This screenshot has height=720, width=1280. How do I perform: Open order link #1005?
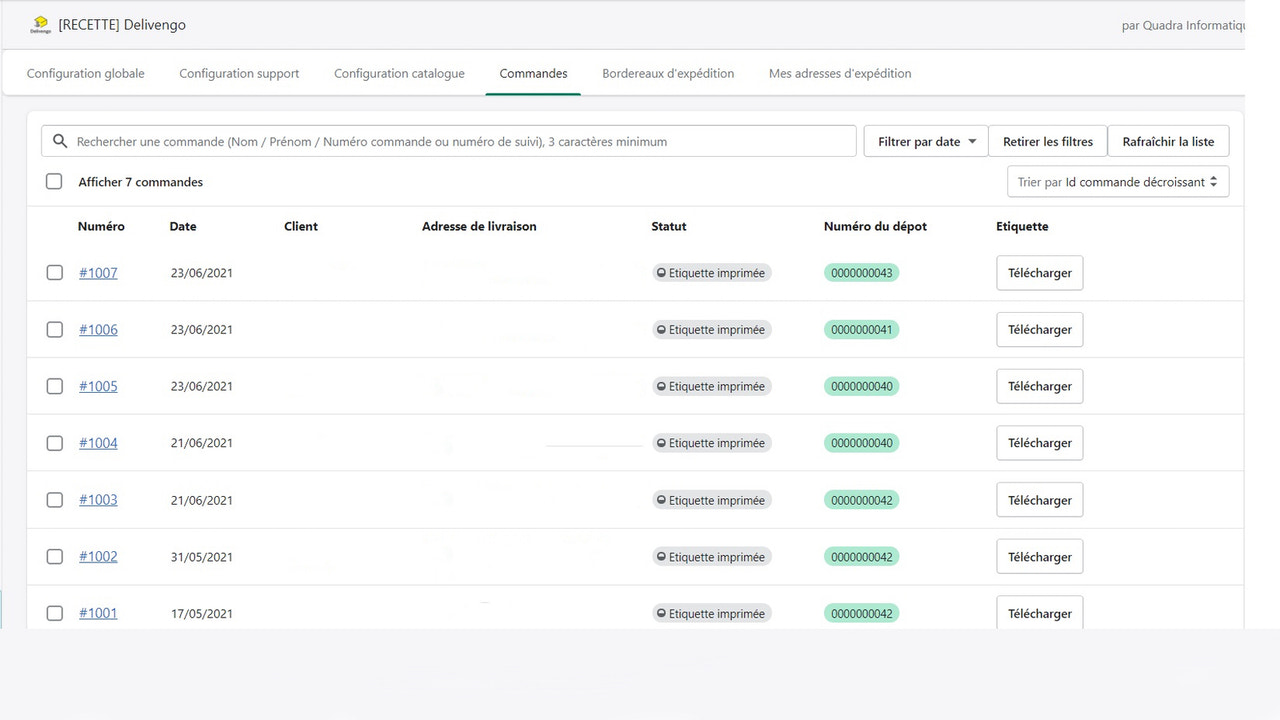pos(98,386)
